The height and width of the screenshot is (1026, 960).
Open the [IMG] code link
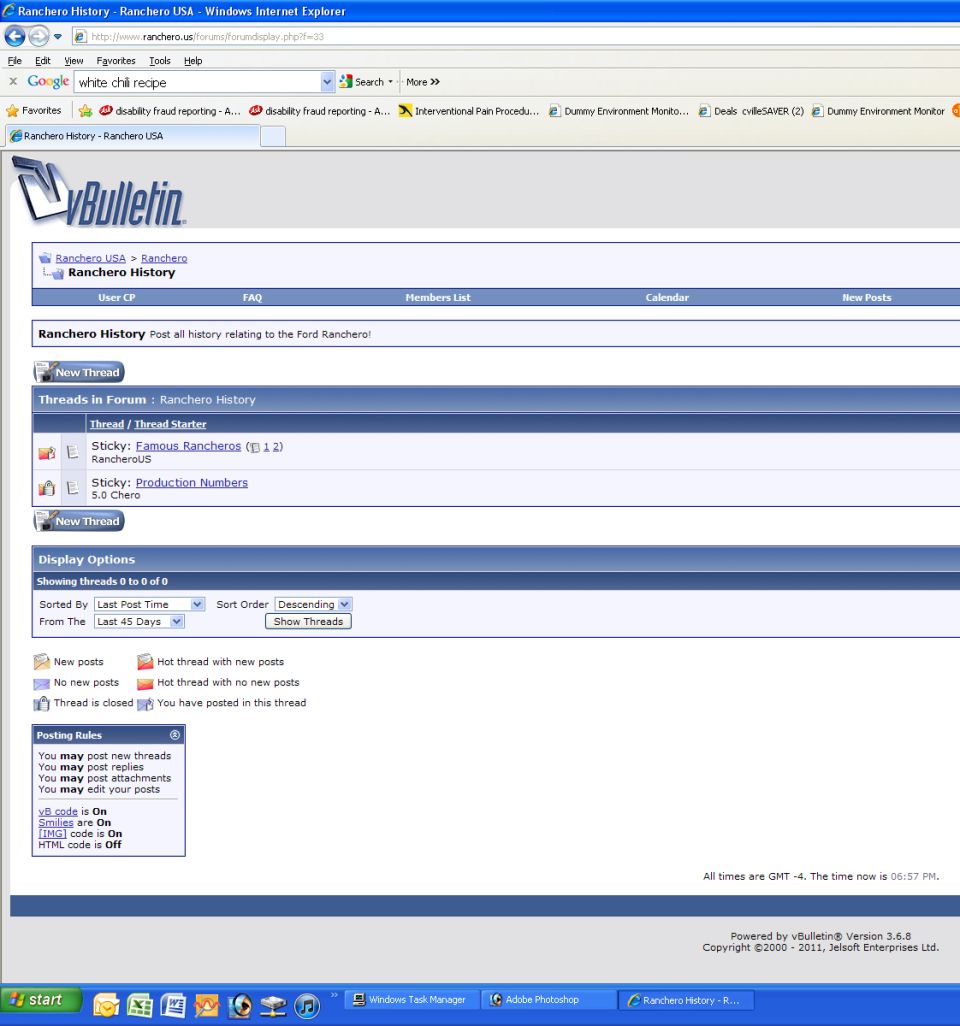tap(52, 834)
